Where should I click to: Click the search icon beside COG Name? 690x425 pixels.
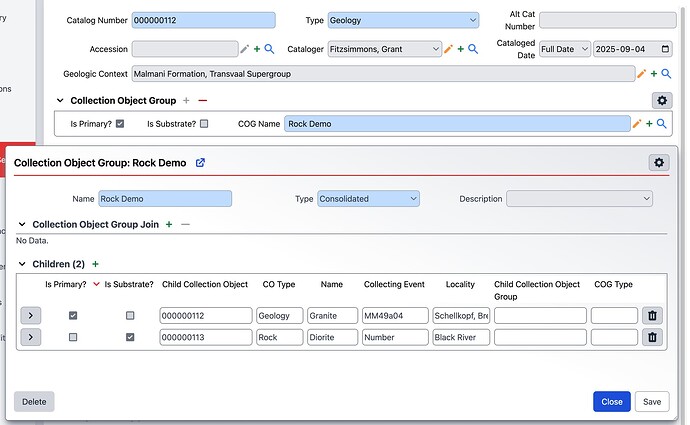(x=662, y=124)
